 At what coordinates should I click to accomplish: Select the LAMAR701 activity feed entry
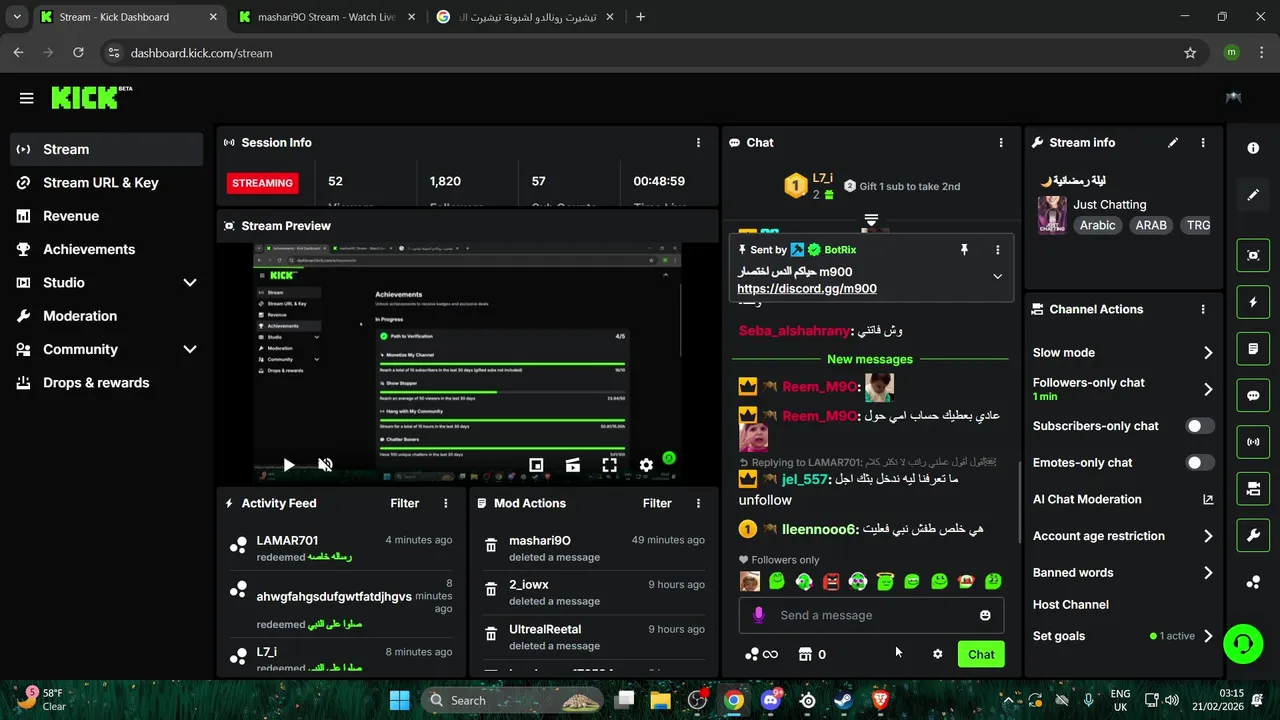(340, 548)
